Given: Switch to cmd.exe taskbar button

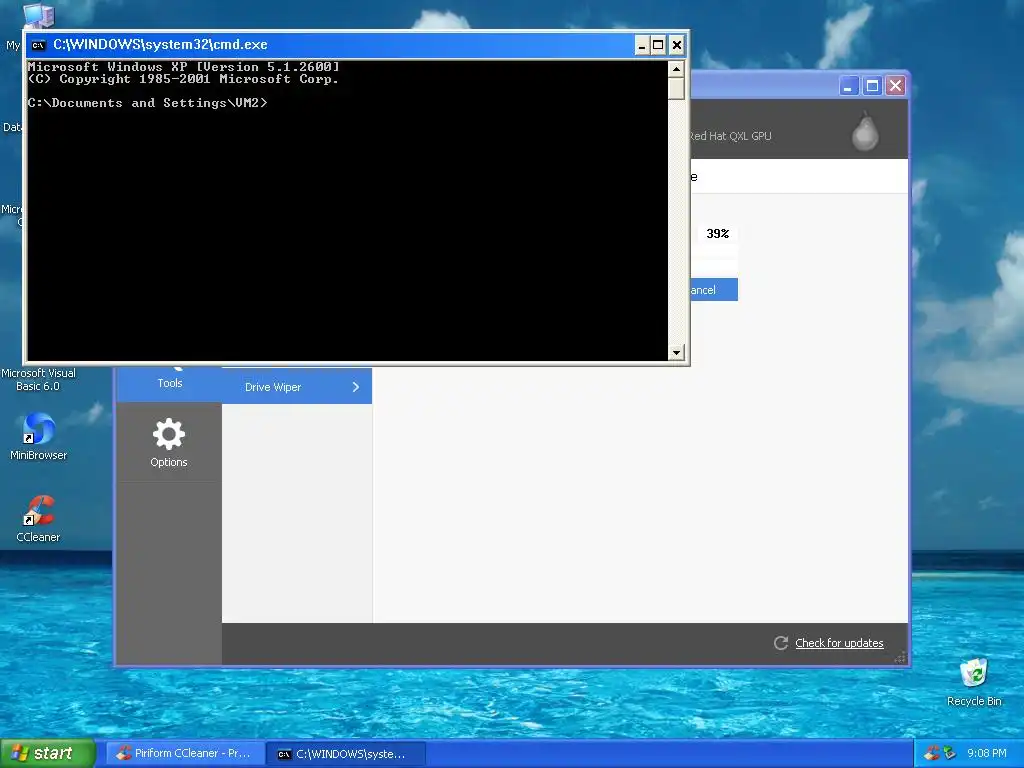Looking at the screenshot, I should point(346,754).
